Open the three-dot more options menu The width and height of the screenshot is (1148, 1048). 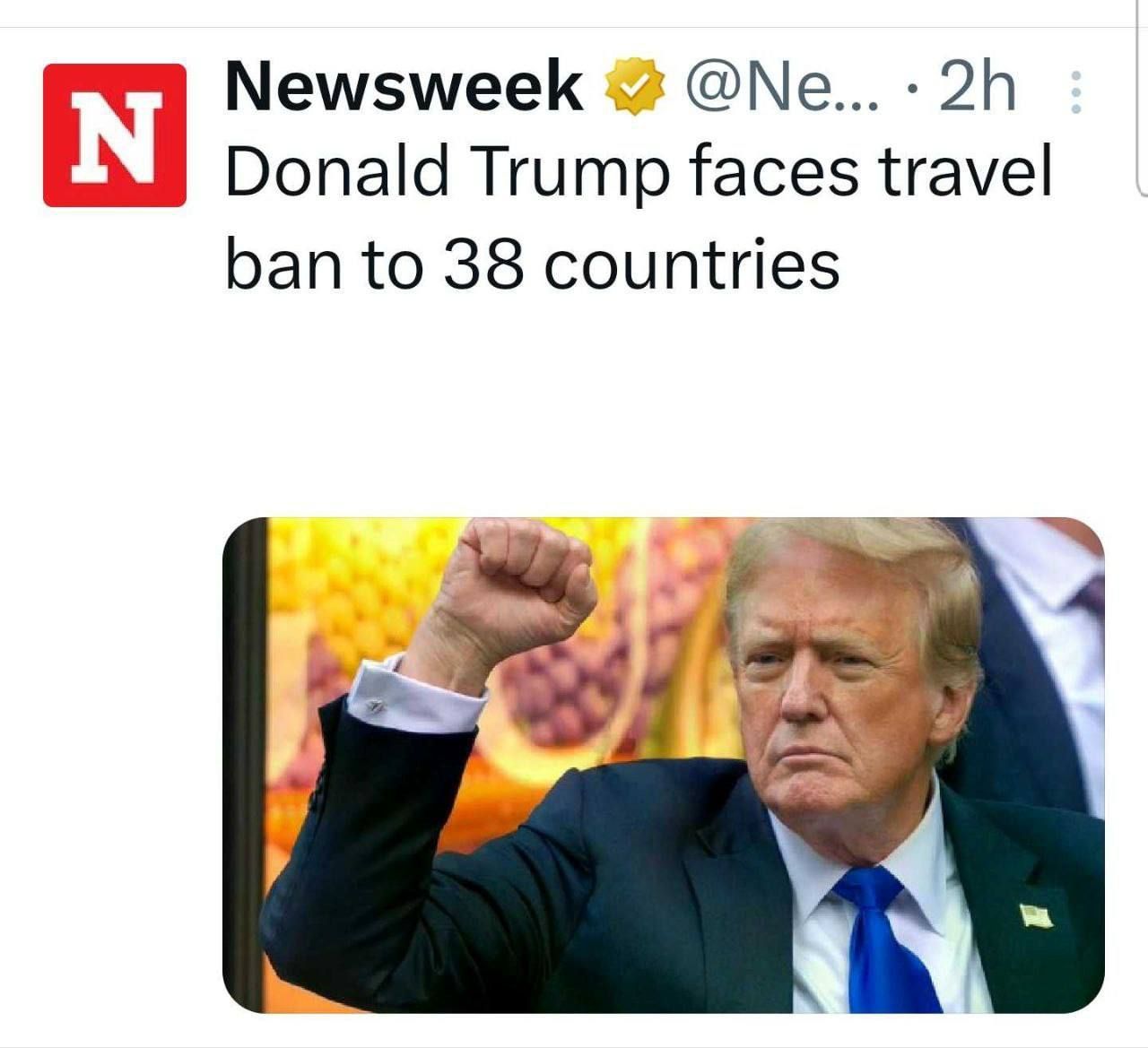click(1076, 92)
